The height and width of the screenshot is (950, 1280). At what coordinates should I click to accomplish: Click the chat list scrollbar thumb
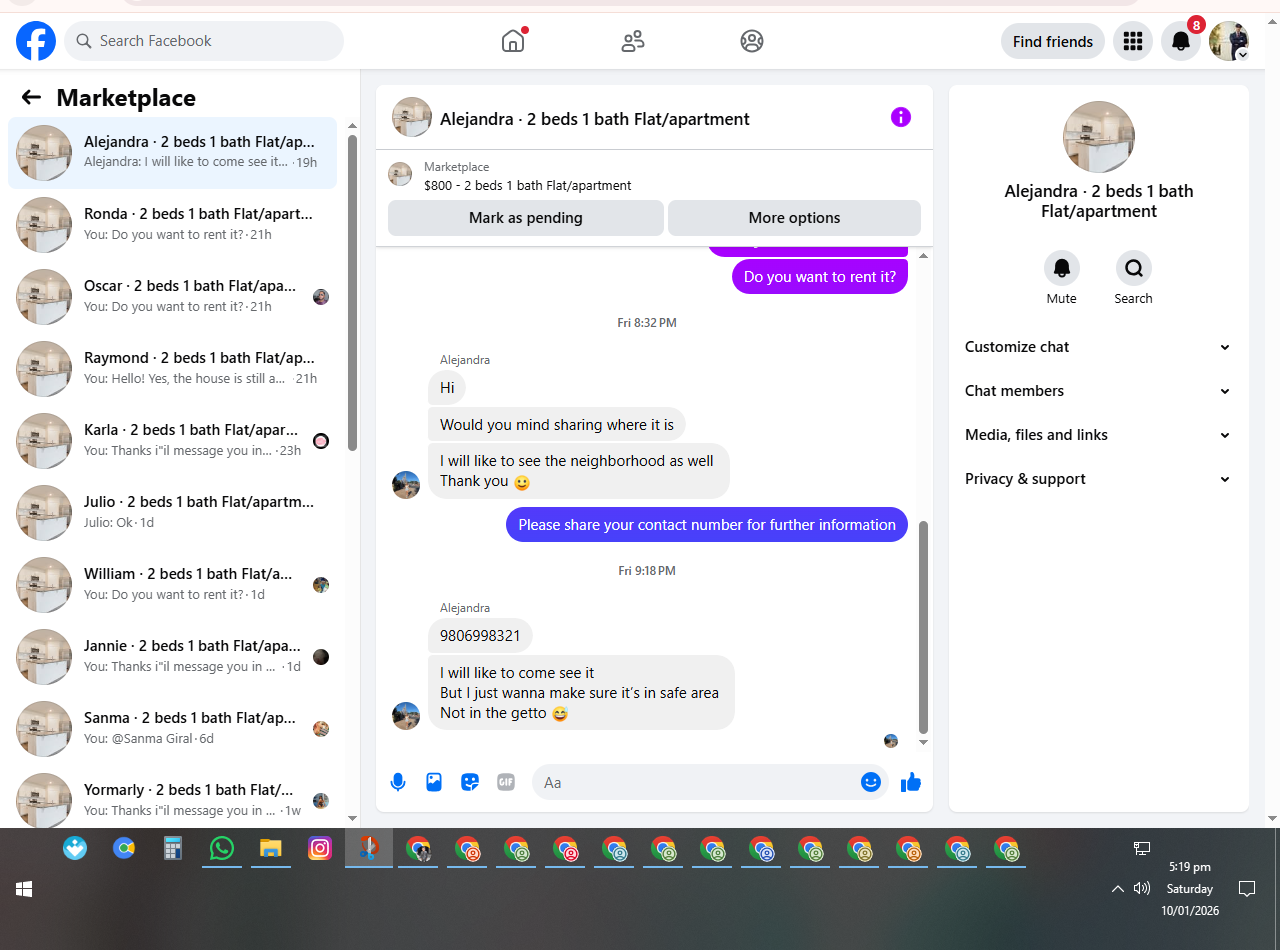click(x=352, y=292)
